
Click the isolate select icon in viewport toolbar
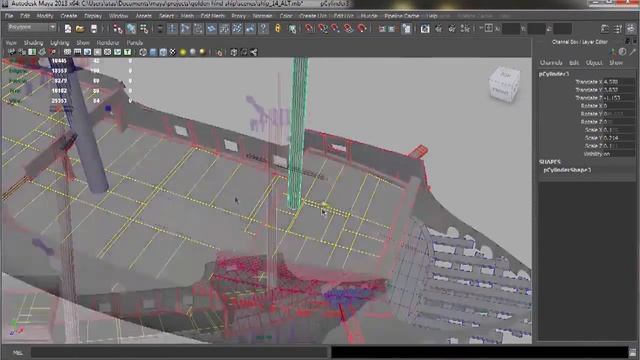point(220,52)
